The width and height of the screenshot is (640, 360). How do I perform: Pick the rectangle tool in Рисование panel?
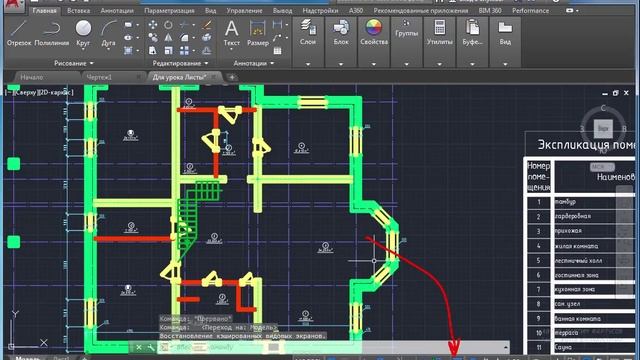(x=128, y=25)
